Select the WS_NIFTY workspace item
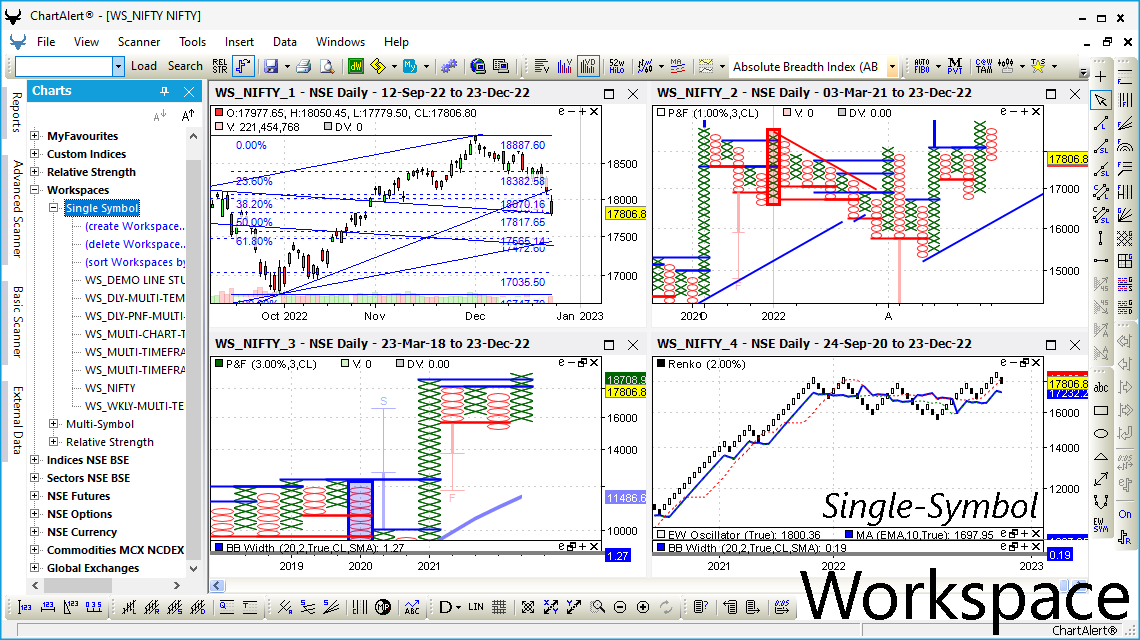The height and width of the screenshot is (640, 1140). click(x=110, y=388)
